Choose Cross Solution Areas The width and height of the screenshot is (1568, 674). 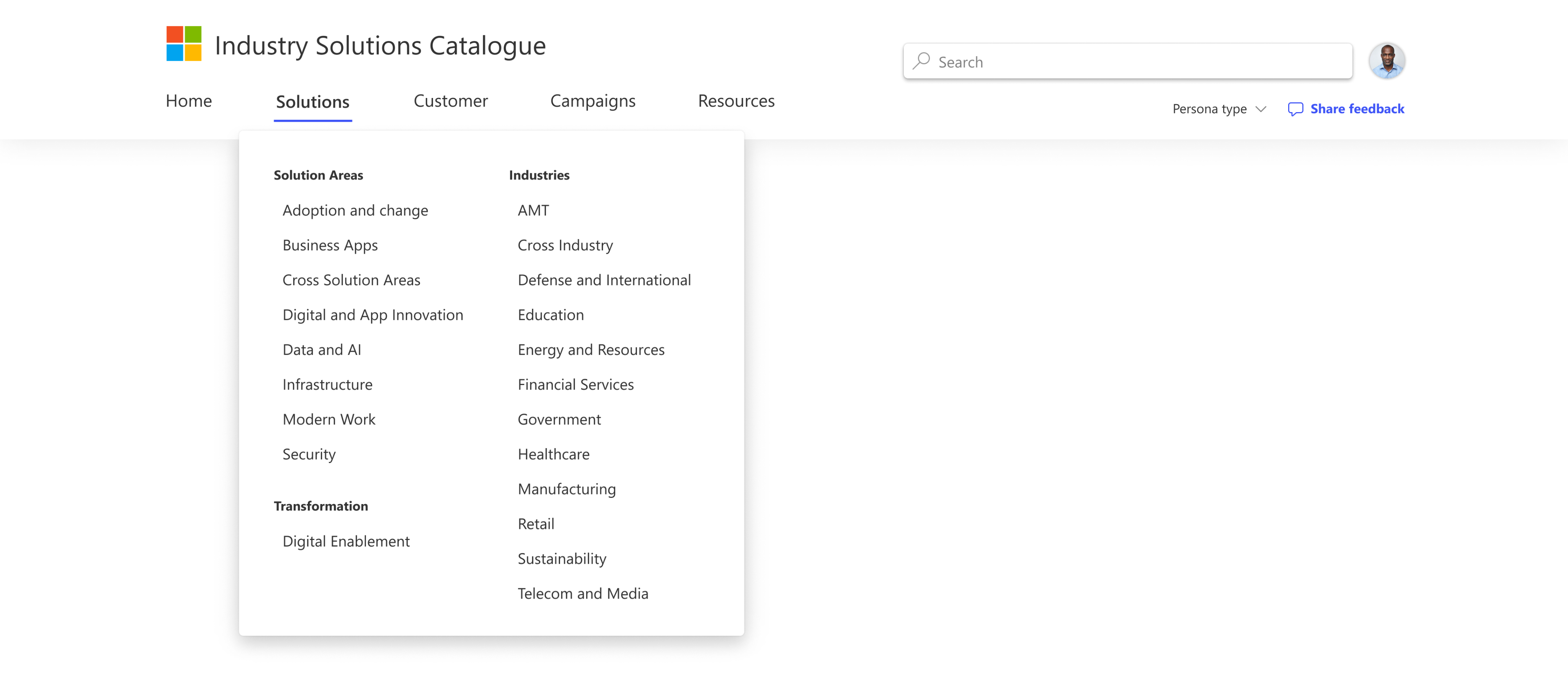pos(351,280)
